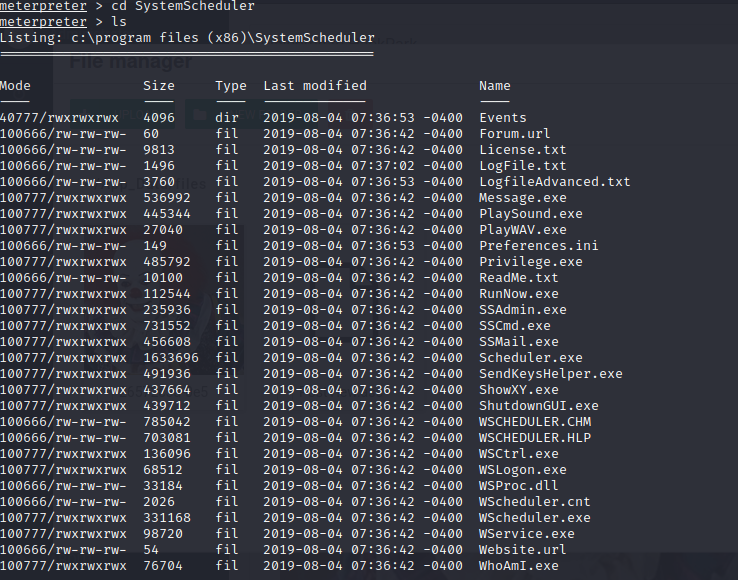
Task: Click the 'dir' type of Events
Action: tap(227, 118)
